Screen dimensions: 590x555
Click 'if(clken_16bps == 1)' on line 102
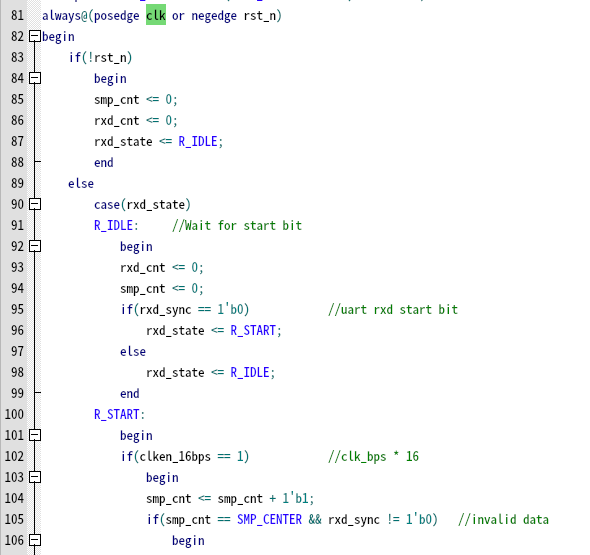[x=185, y=457]
